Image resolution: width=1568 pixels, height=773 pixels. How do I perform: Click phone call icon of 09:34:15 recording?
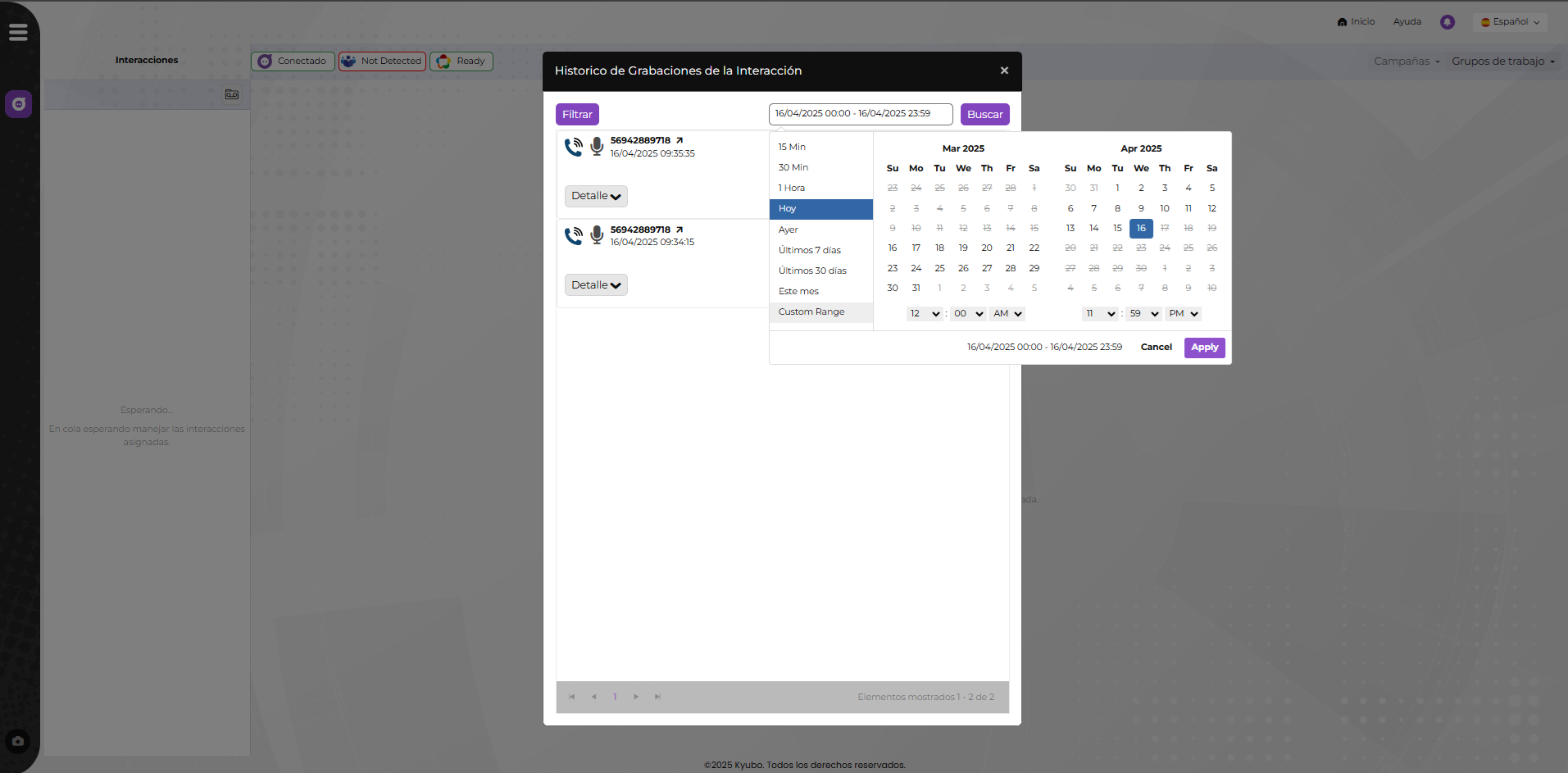(x=574, y=236)
